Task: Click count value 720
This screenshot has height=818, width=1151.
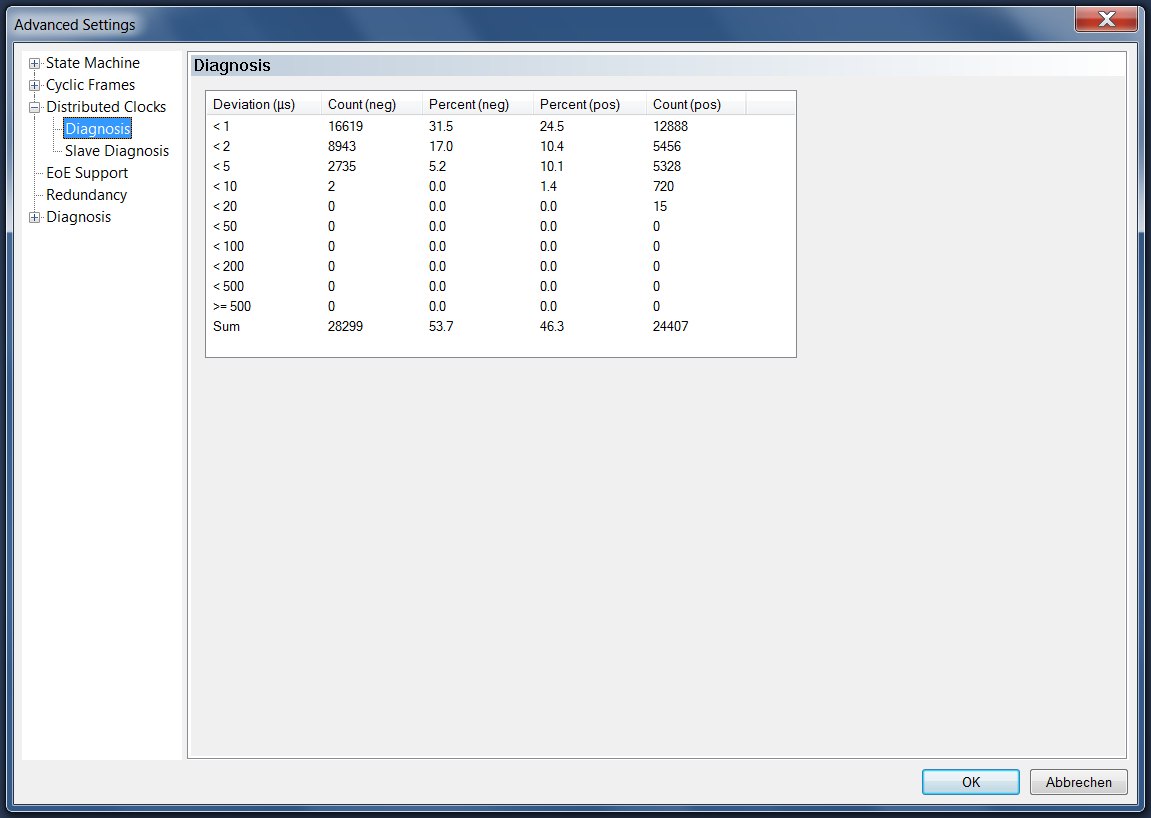Action: point(664,187)
